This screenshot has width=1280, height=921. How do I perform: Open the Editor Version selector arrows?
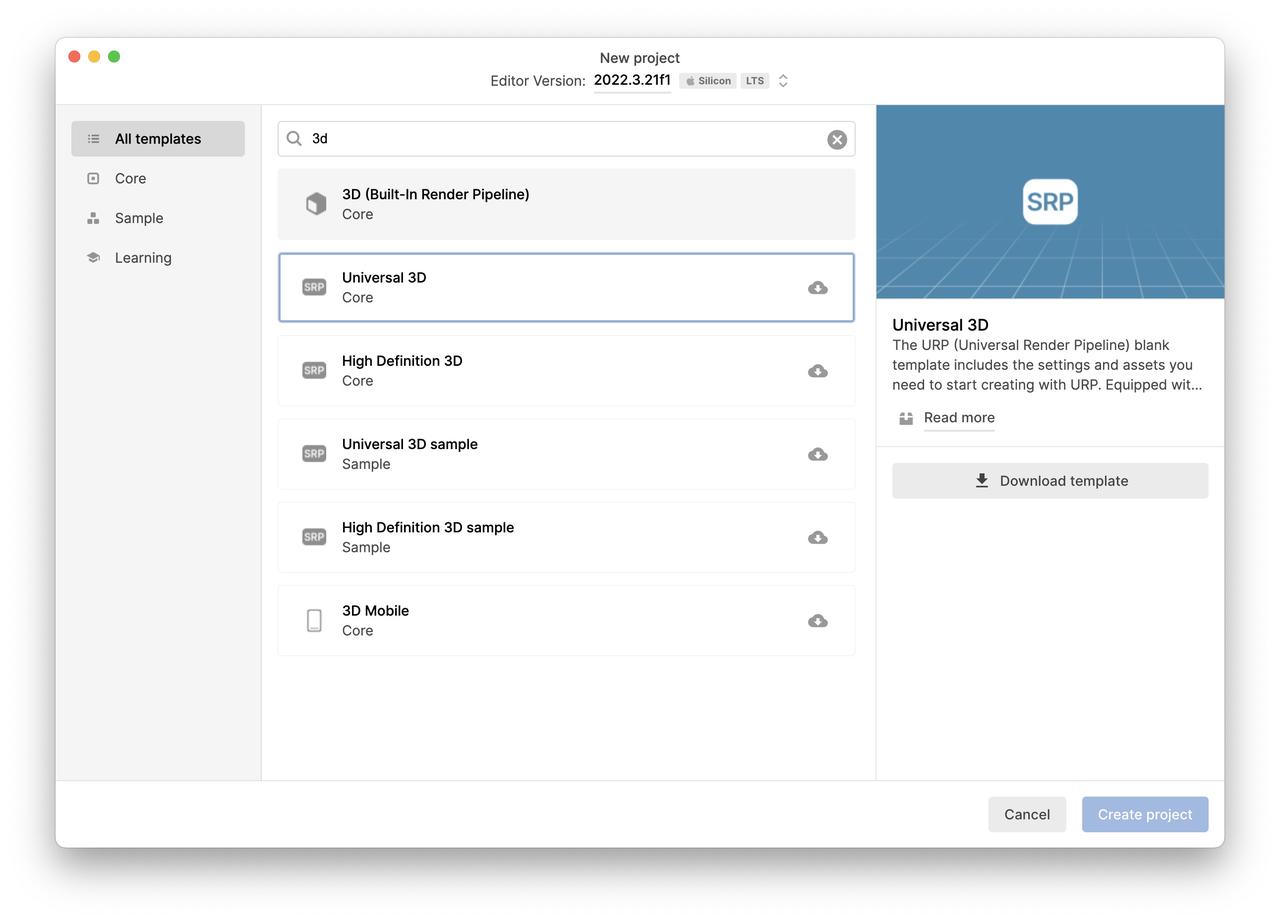(783, 81)
